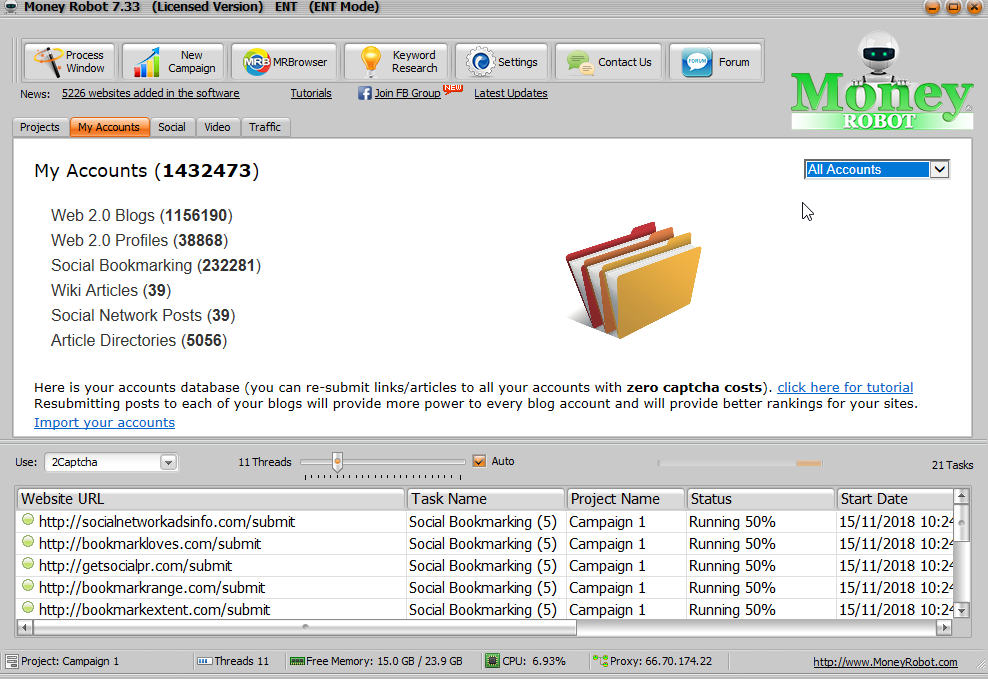Open the Tutorials link
The image size is (988, 679).
[311, 93]
